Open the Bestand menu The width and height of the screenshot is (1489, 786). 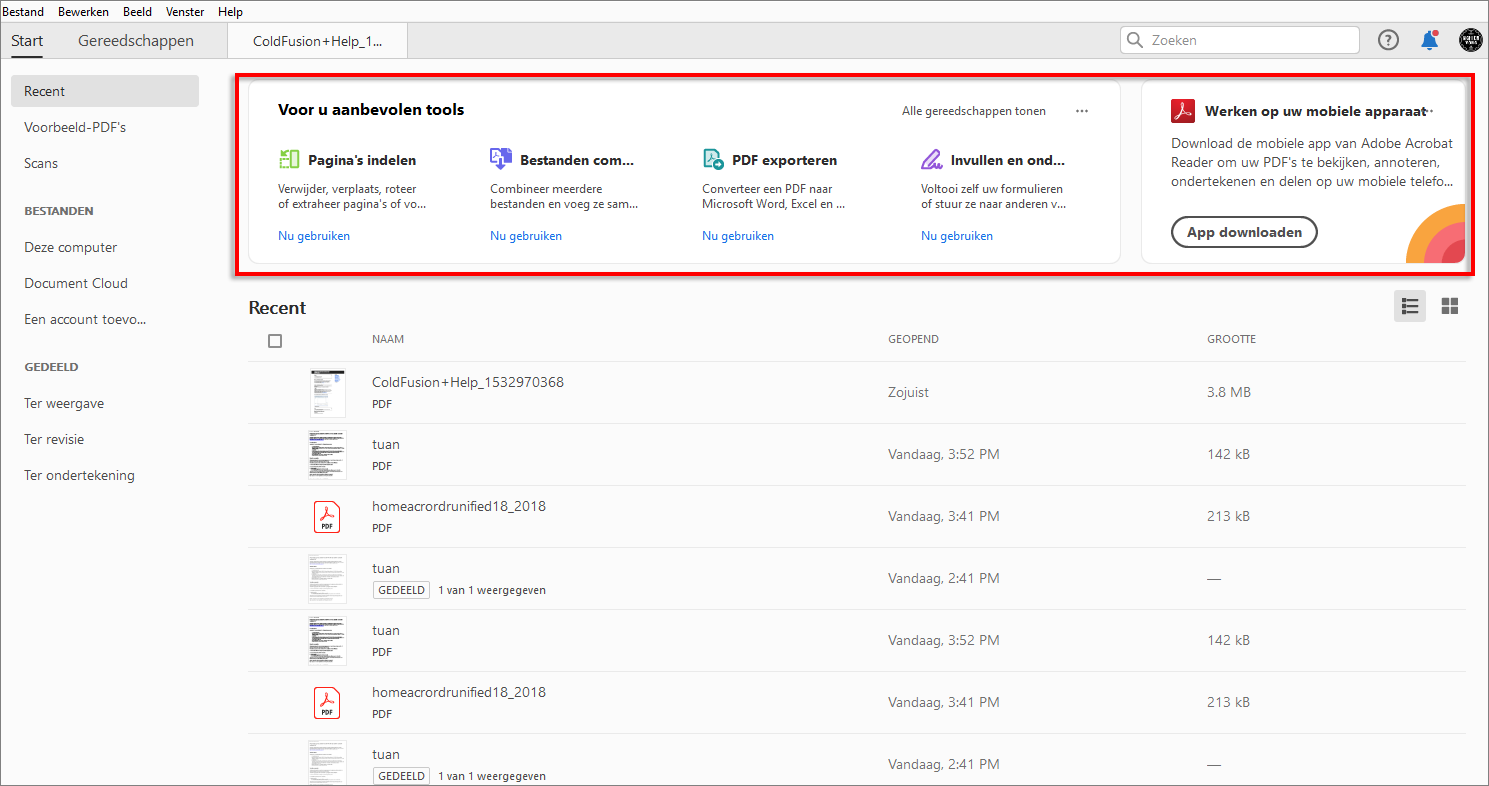[x=23, y=12]
